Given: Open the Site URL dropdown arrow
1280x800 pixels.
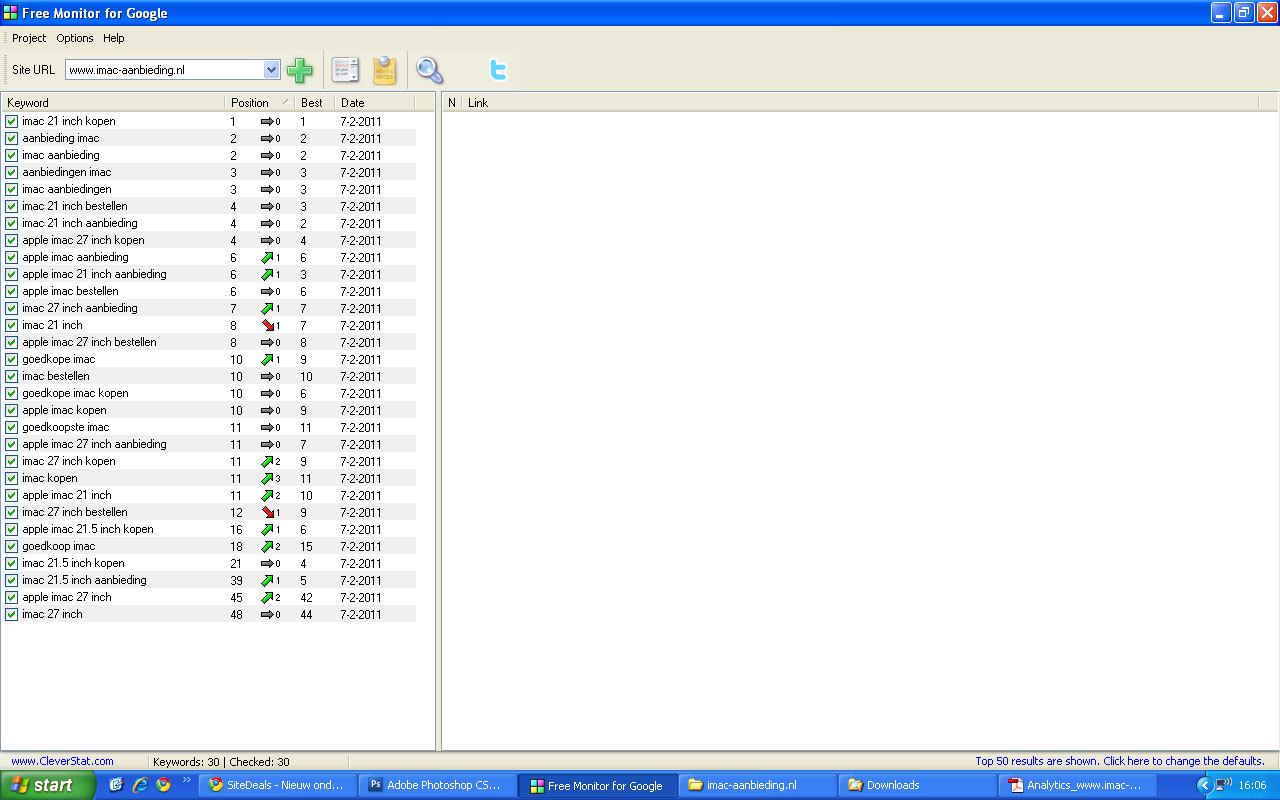Looking at the screenshot, I should 271,70.
